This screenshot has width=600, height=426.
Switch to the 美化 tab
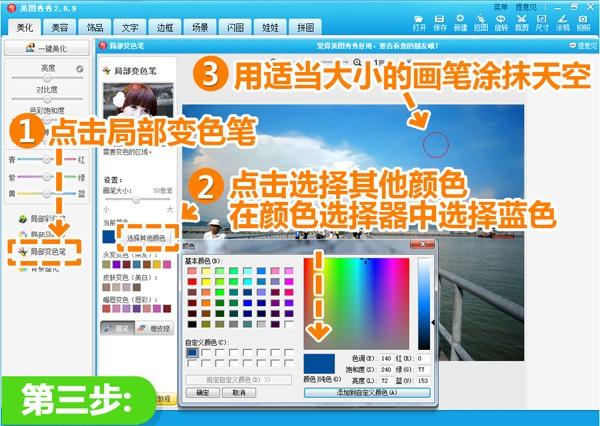(x=25, y=28)
